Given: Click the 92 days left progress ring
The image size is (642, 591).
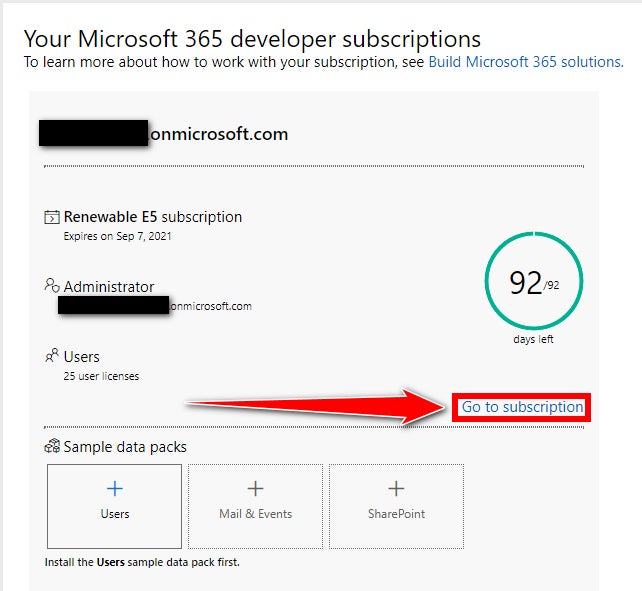Looking at the screenshot, I should (x=534, y=281).
